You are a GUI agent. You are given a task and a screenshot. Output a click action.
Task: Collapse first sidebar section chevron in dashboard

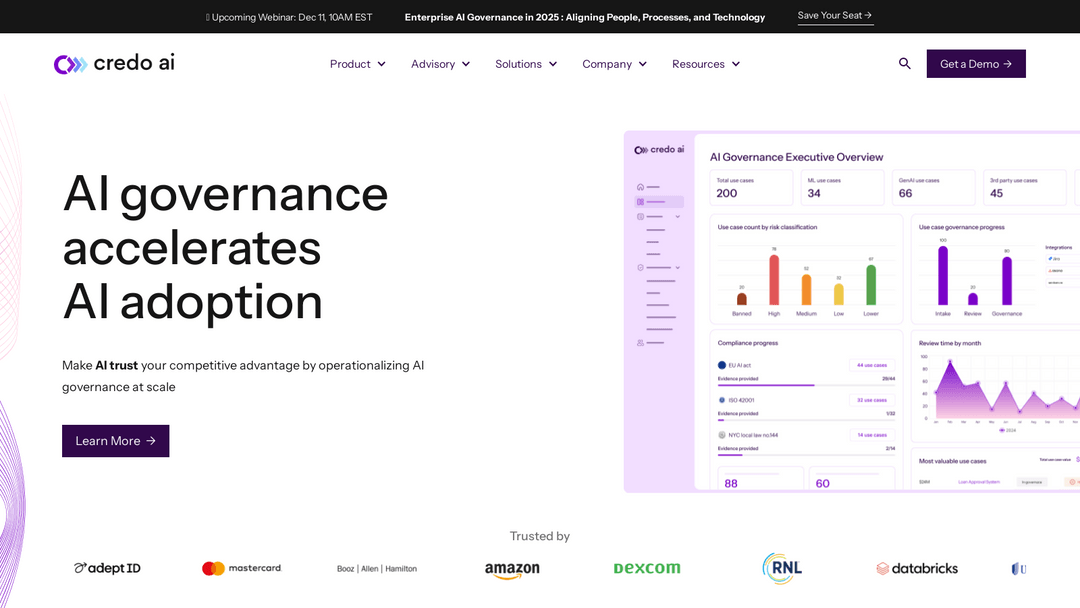coord(678,216)
